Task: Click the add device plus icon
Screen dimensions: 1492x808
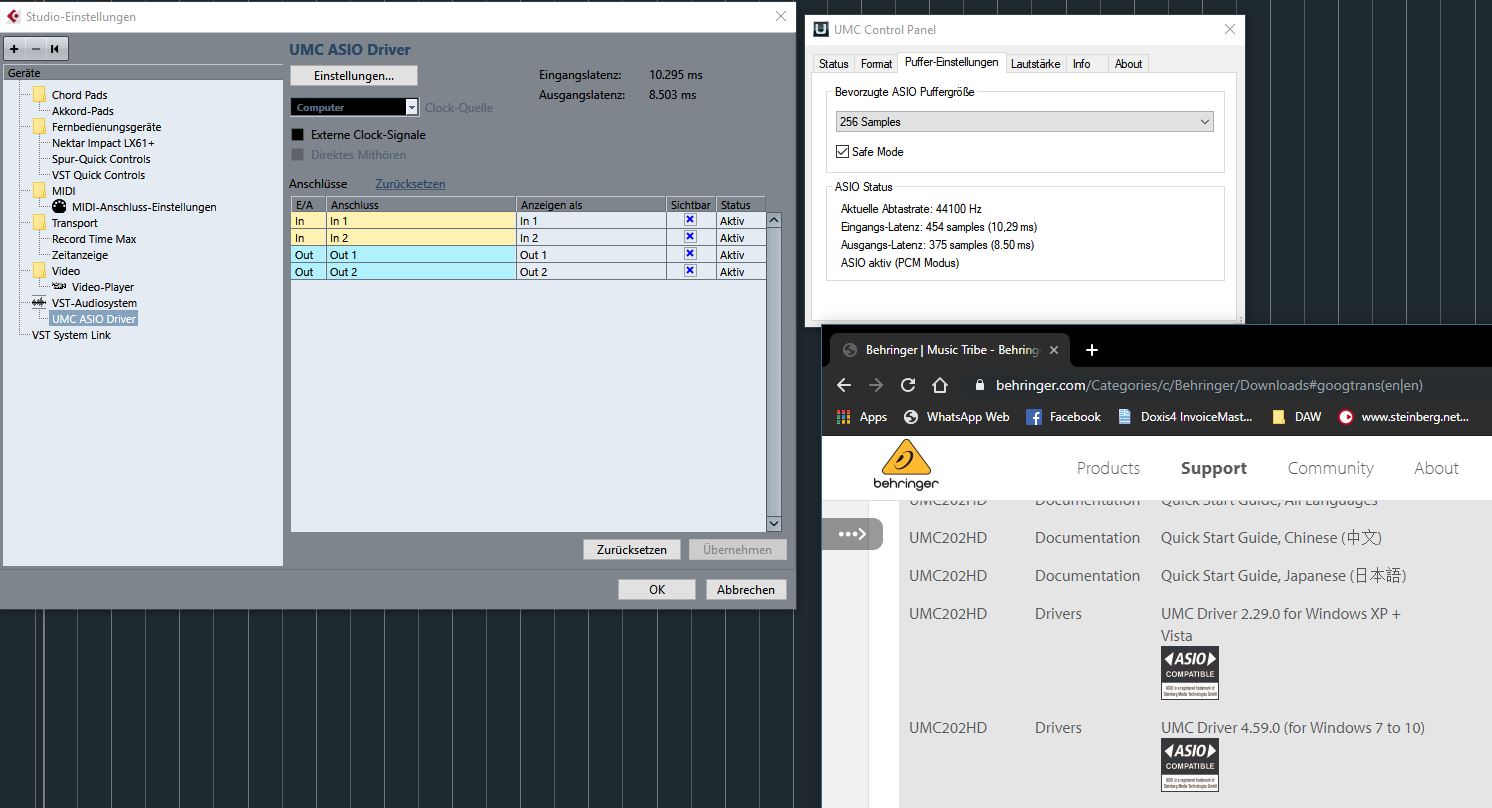Action: click(x=14, y=48)
